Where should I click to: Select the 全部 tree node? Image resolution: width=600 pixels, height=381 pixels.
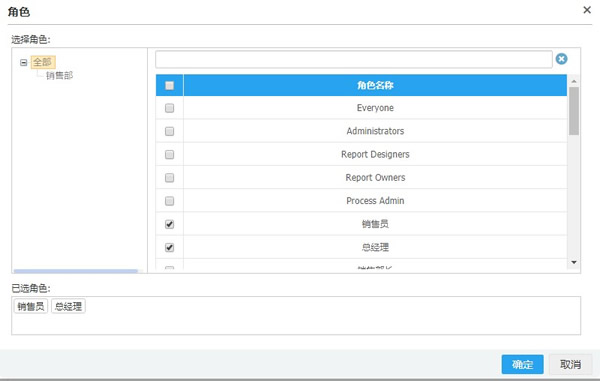tap(43, 62)
